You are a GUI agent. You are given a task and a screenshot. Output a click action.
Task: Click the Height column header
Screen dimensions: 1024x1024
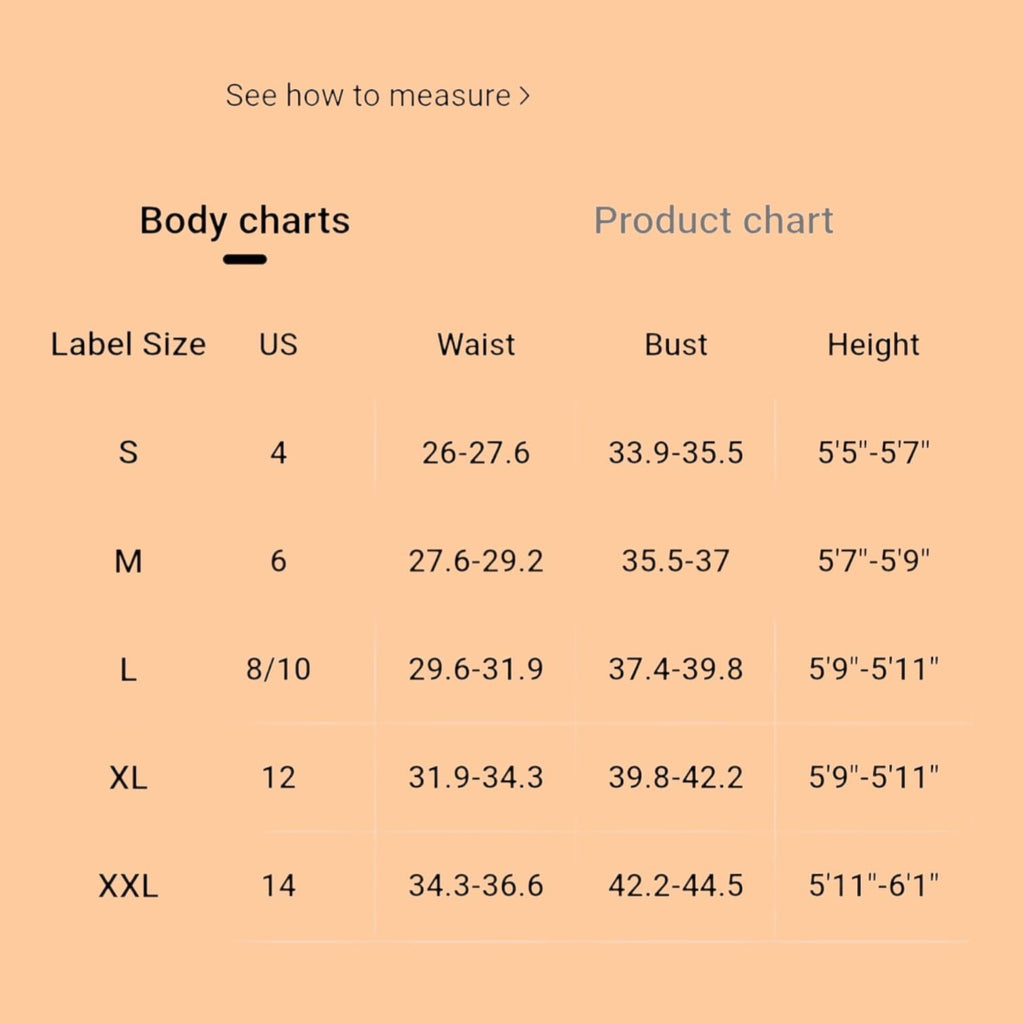click(x=873, y=345)
